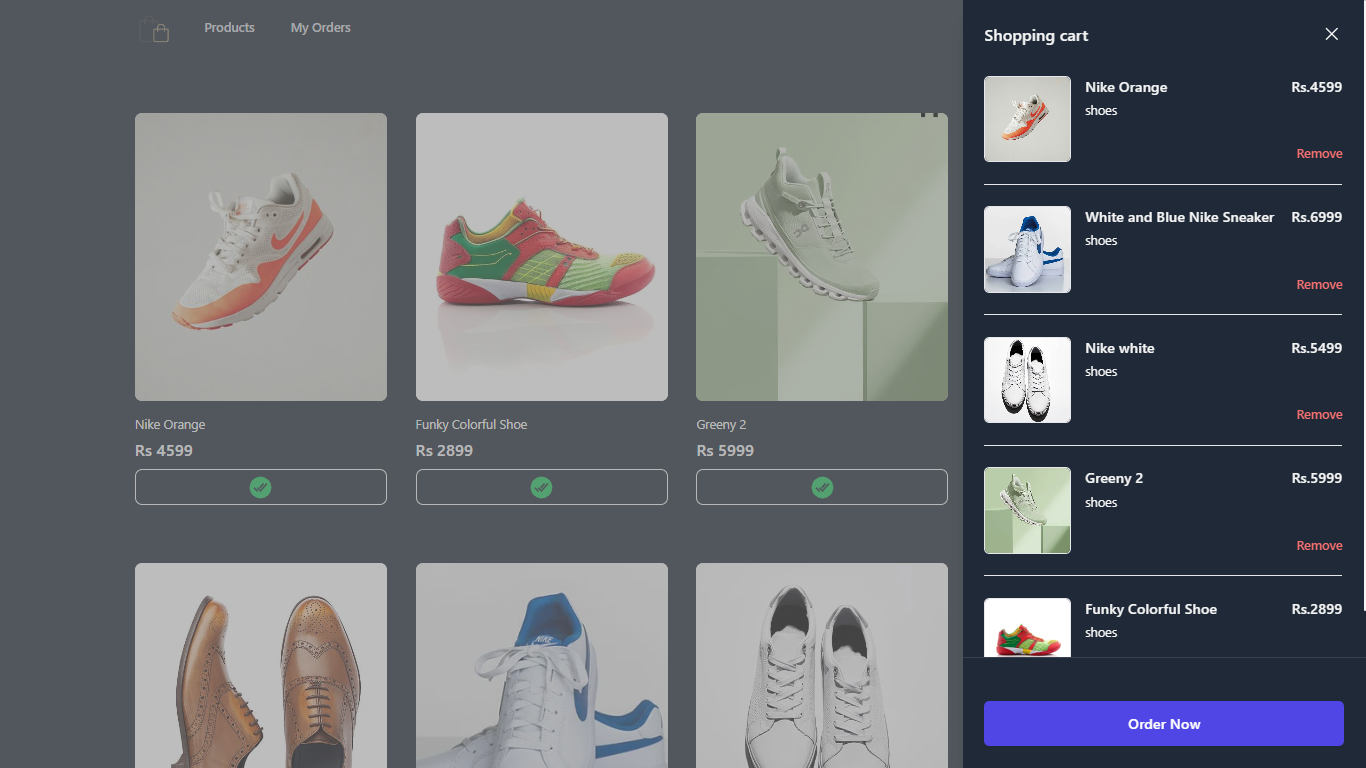Toggle the green checkmark under Nike Orange
Screen dimensions: 1366x768
coord(260,487)
